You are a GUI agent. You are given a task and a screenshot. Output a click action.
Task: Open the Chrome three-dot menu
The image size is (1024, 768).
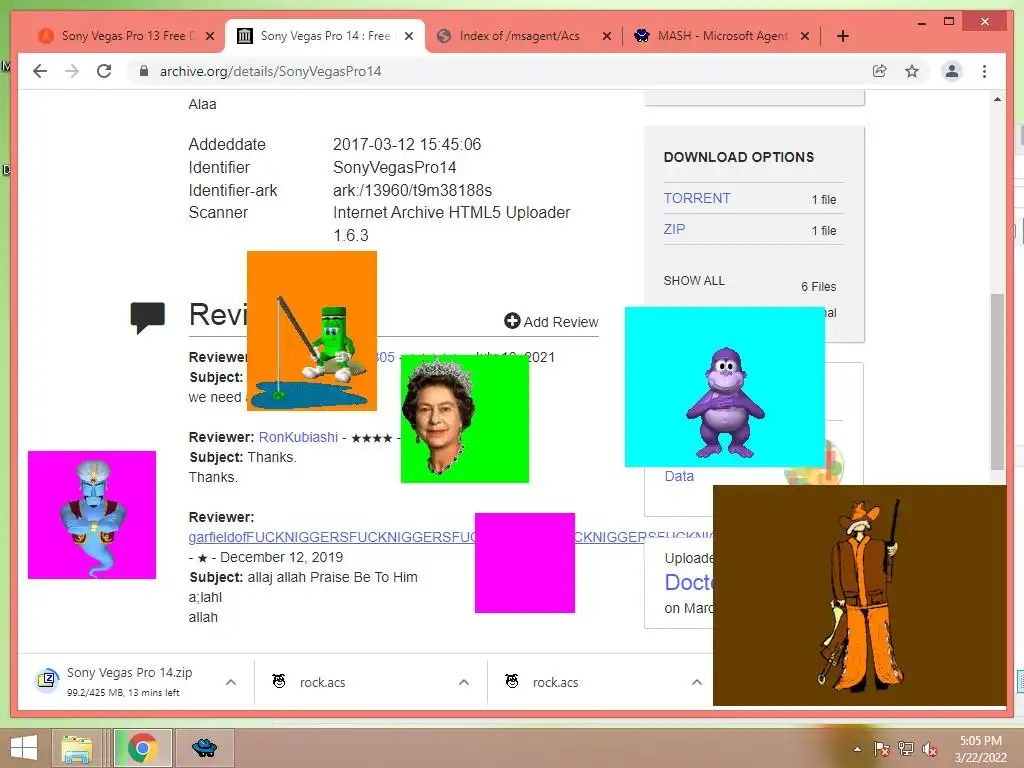pos(984,71)
